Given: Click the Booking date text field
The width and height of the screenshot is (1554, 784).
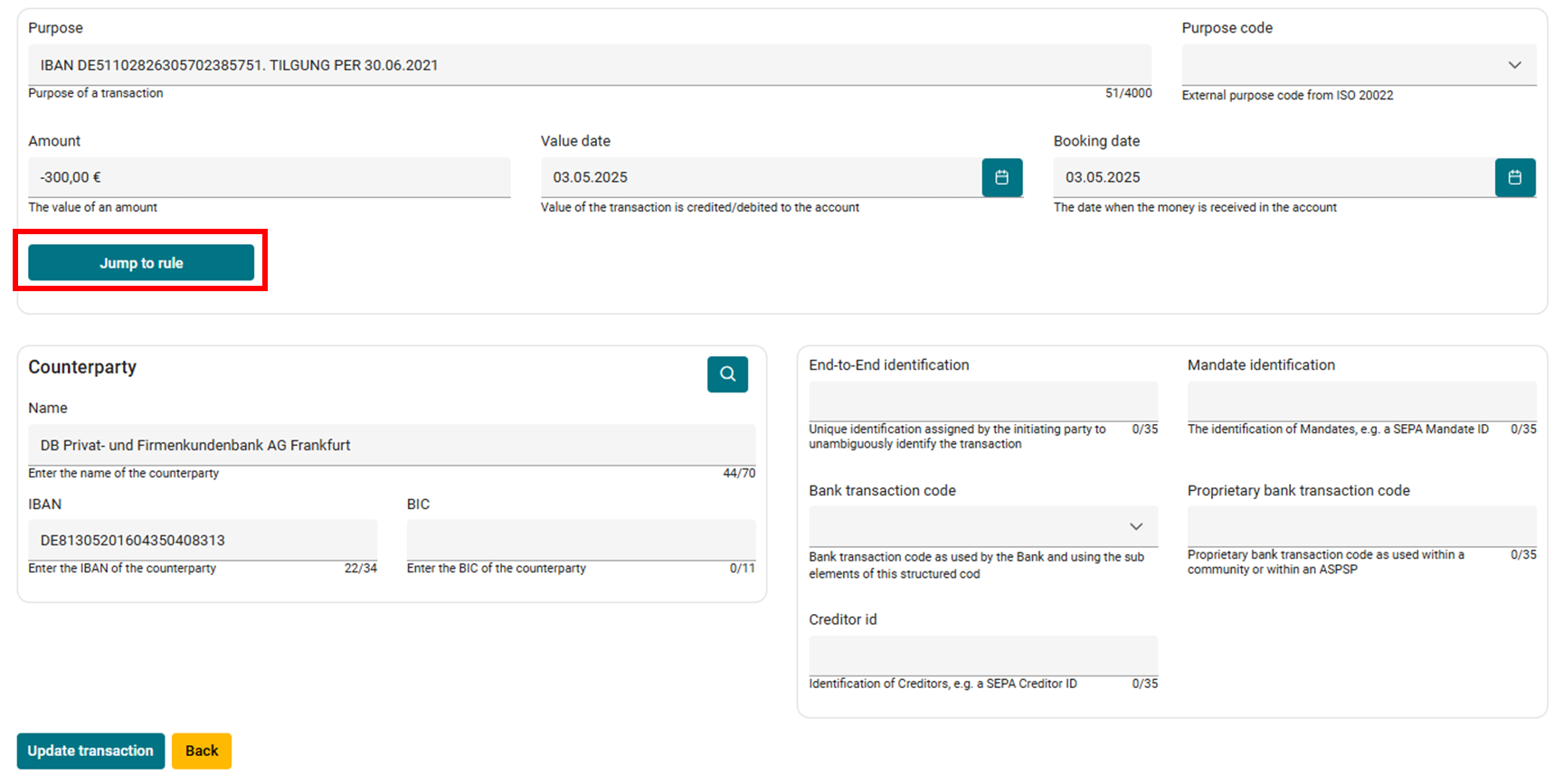Looking at the screenshot, I should (1273, 177).
